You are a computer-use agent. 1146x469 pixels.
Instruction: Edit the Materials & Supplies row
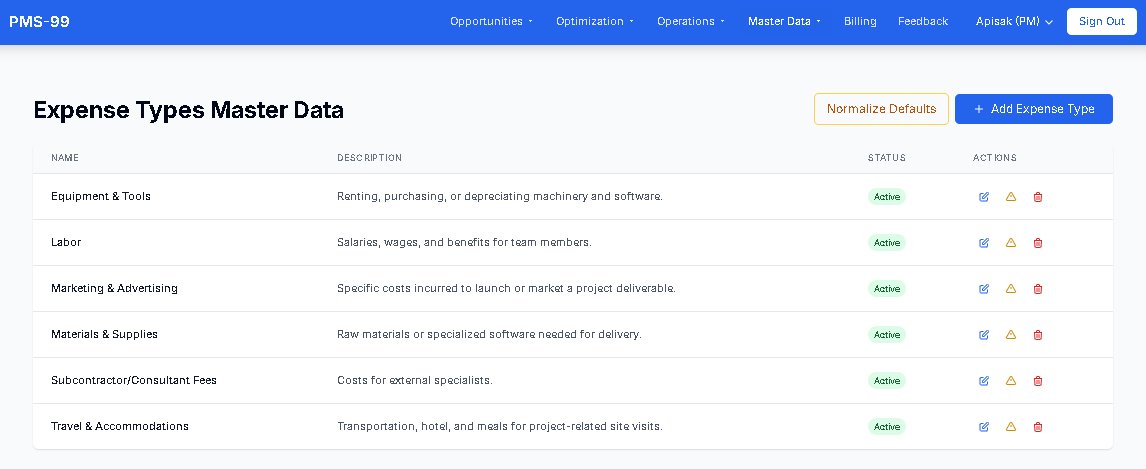click(984, 335)
